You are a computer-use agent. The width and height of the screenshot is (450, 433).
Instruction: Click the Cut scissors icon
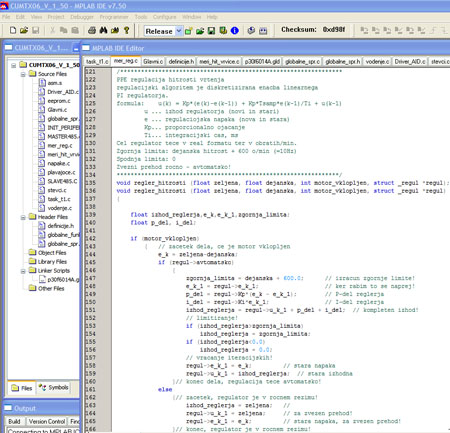(x=52, y=30)
